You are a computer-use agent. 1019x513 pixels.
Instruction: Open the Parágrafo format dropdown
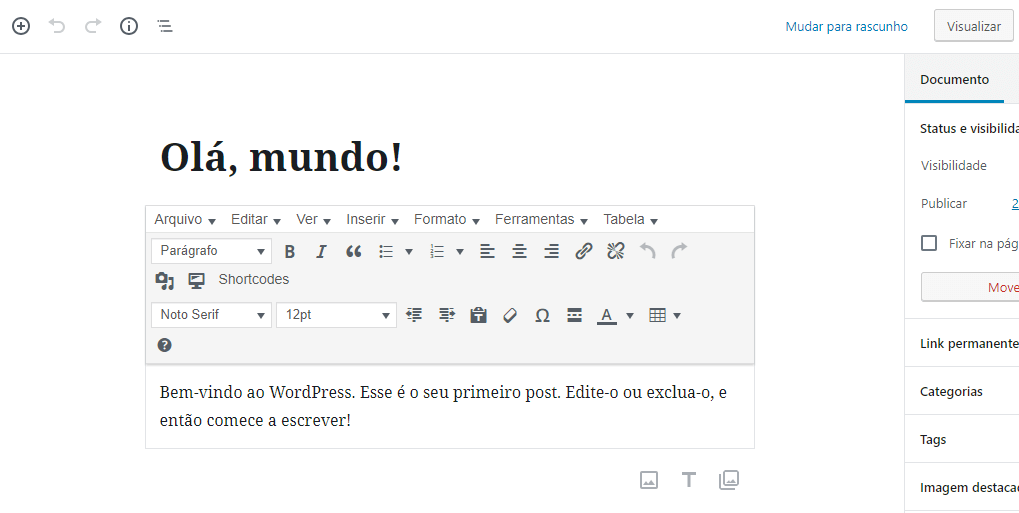pos(211,251)
